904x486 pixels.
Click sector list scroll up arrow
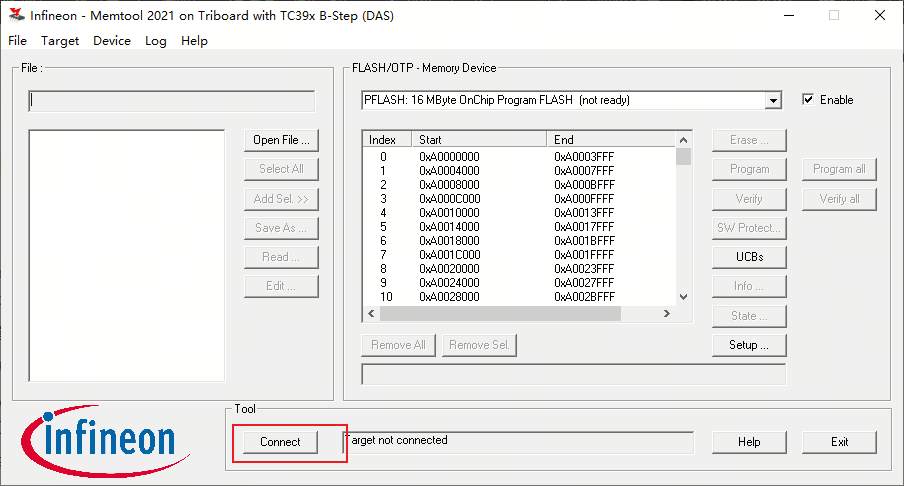[683, 140]
